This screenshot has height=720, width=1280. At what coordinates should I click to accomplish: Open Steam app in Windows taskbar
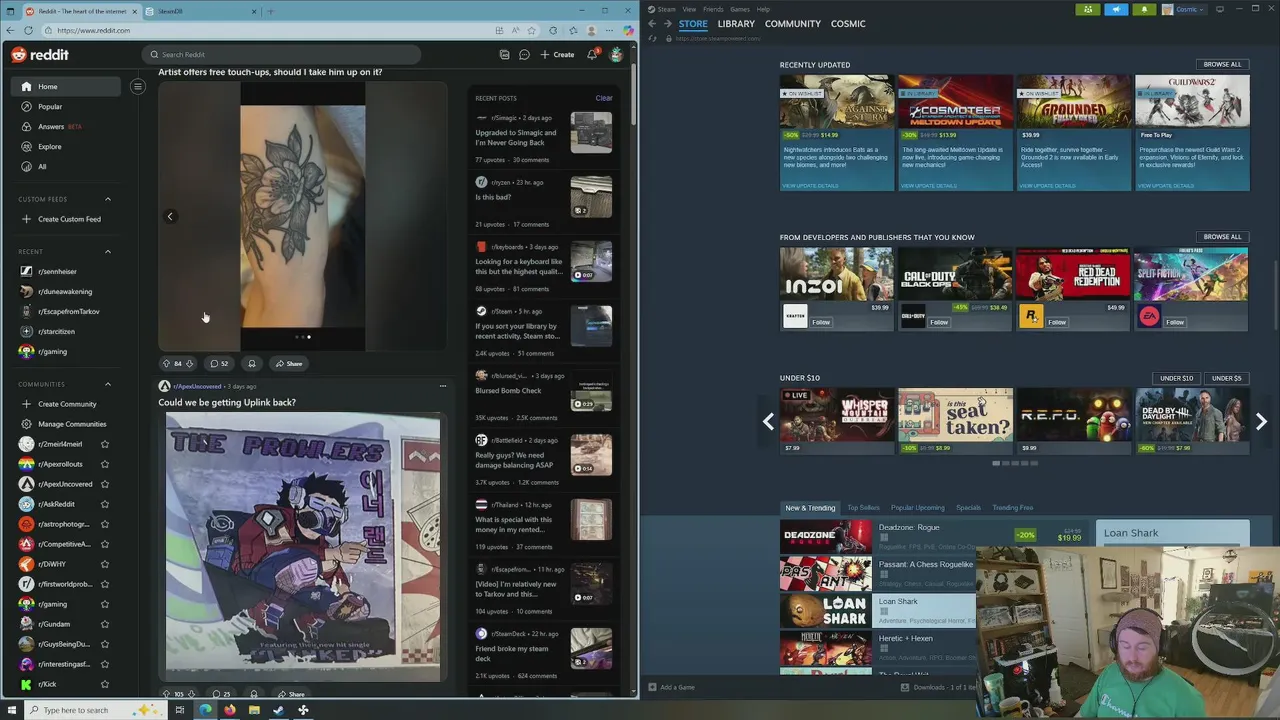(278, 710)
